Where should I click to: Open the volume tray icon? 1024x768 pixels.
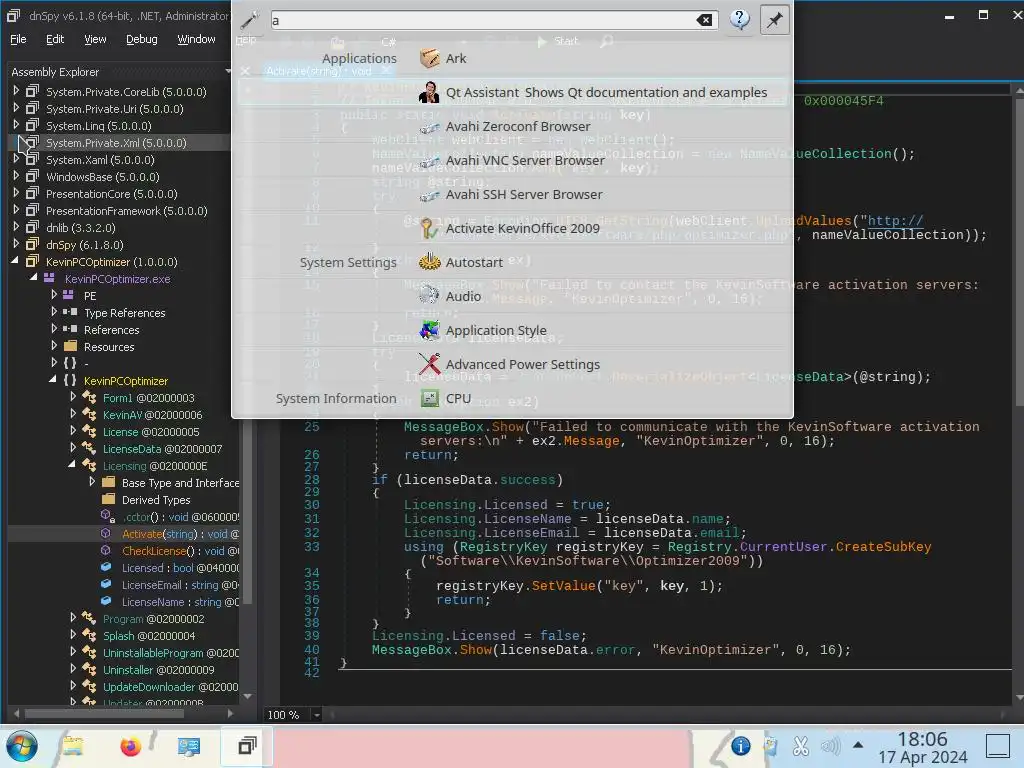[831, 746]
